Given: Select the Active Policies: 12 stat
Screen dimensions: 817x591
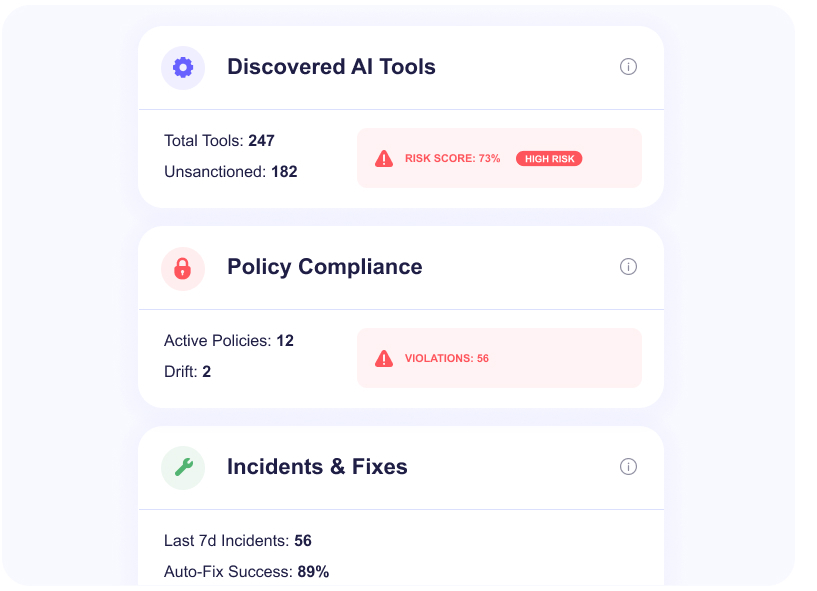Looking at the screenshot, I should [229, 341].
